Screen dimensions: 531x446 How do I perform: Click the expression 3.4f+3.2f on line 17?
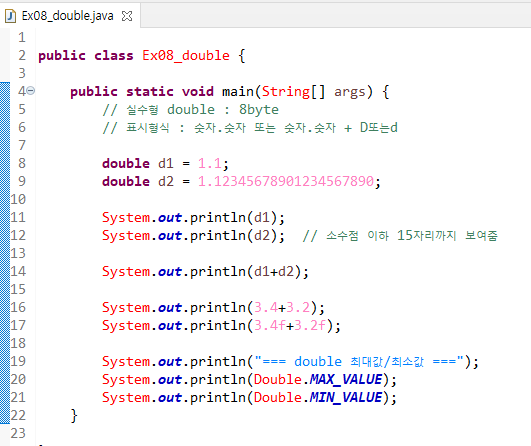(x=290, y=325)
